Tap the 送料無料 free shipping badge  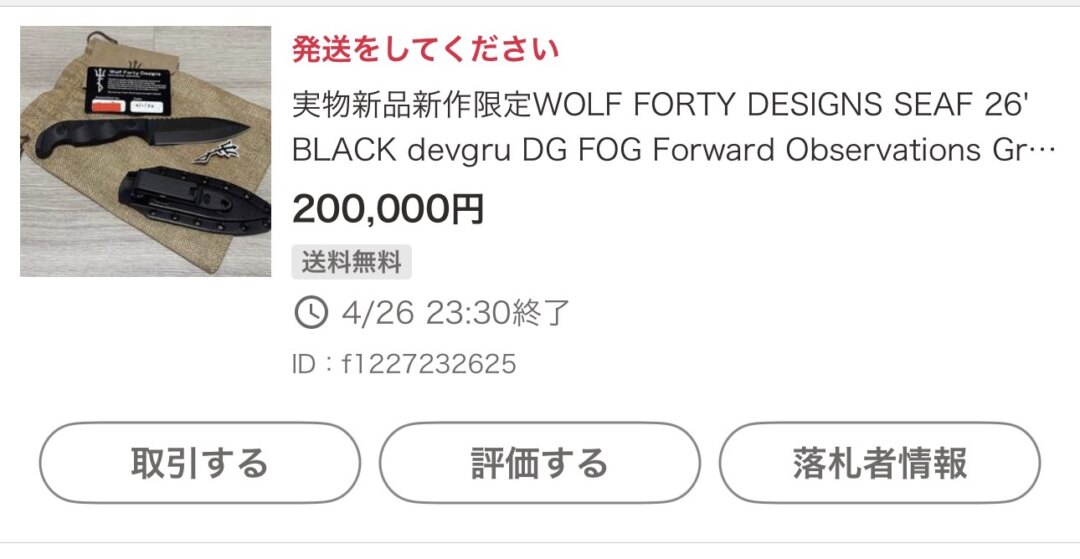pyautogui.click(x=351, y=262)
